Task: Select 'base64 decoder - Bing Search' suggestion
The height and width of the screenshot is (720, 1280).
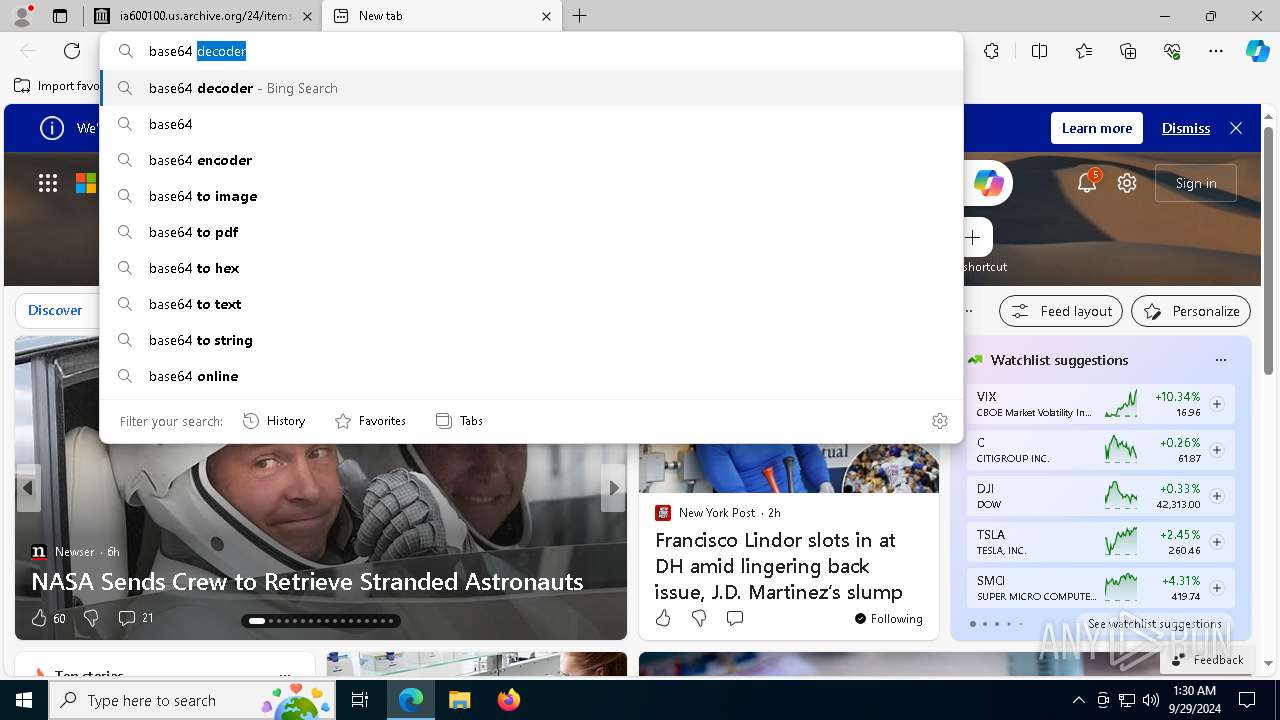Action: point(531,88)
